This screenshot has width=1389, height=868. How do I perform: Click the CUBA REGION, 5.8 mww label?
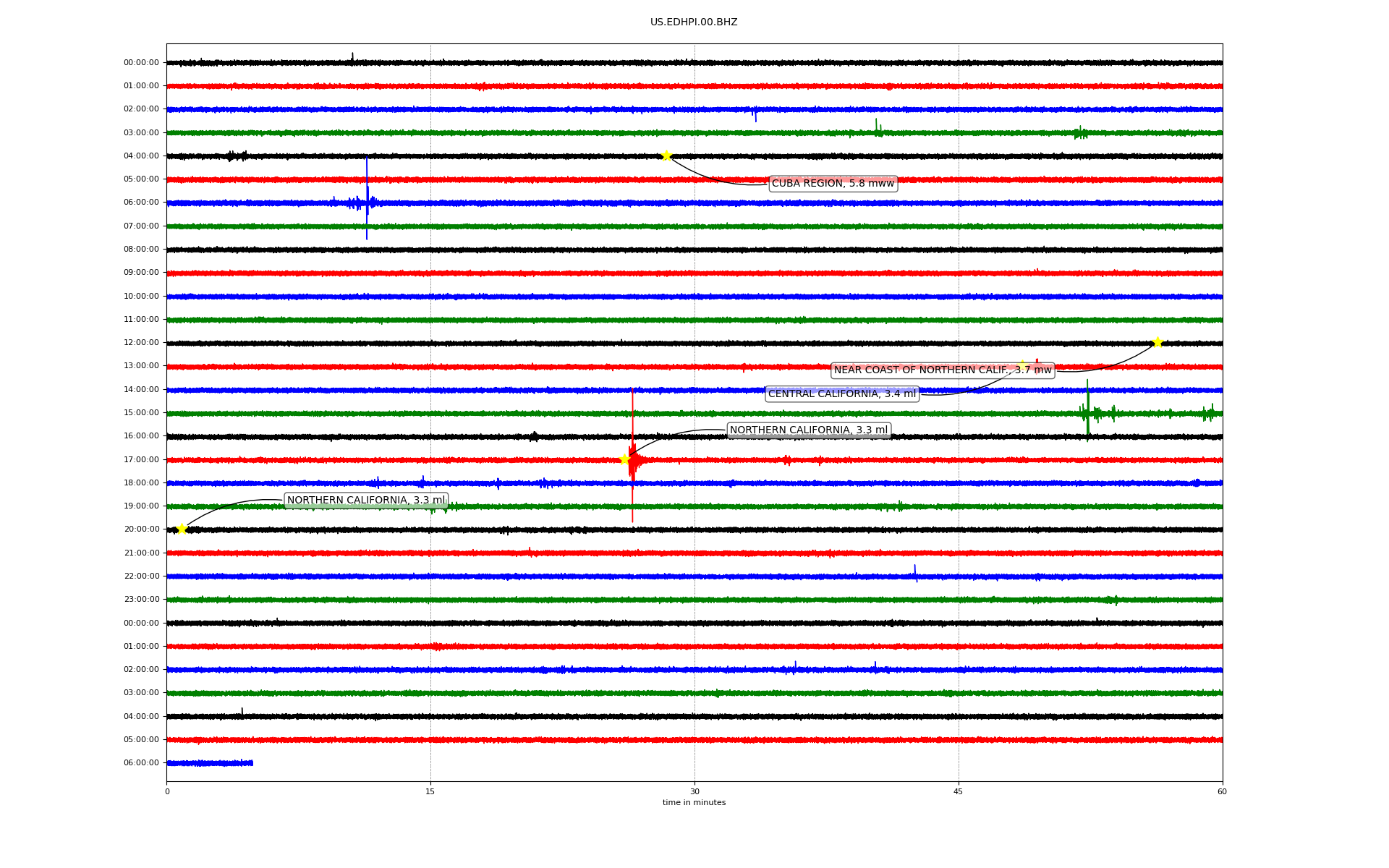[x=833, y=184]
